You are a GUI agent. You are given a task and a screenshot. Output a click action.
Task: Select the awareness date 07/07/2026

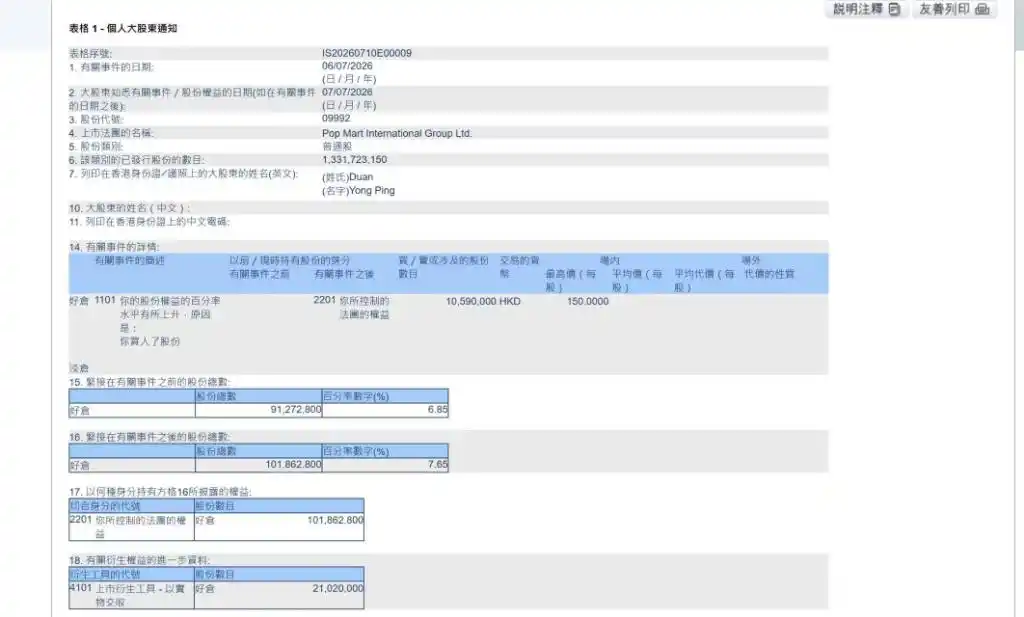[347, 92]
